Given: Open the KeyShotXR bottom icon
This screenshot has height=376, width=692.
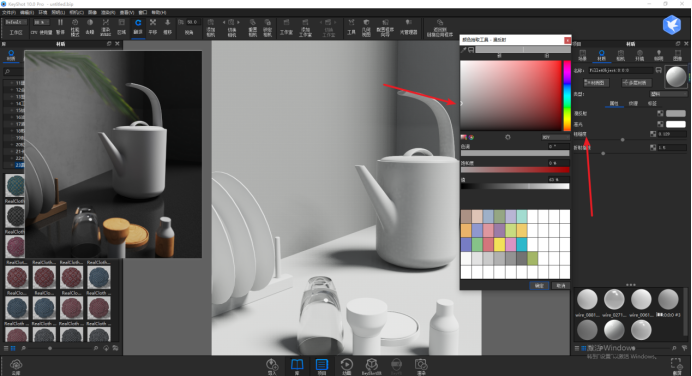Looking at the screenshot, I should pos(372,366).
